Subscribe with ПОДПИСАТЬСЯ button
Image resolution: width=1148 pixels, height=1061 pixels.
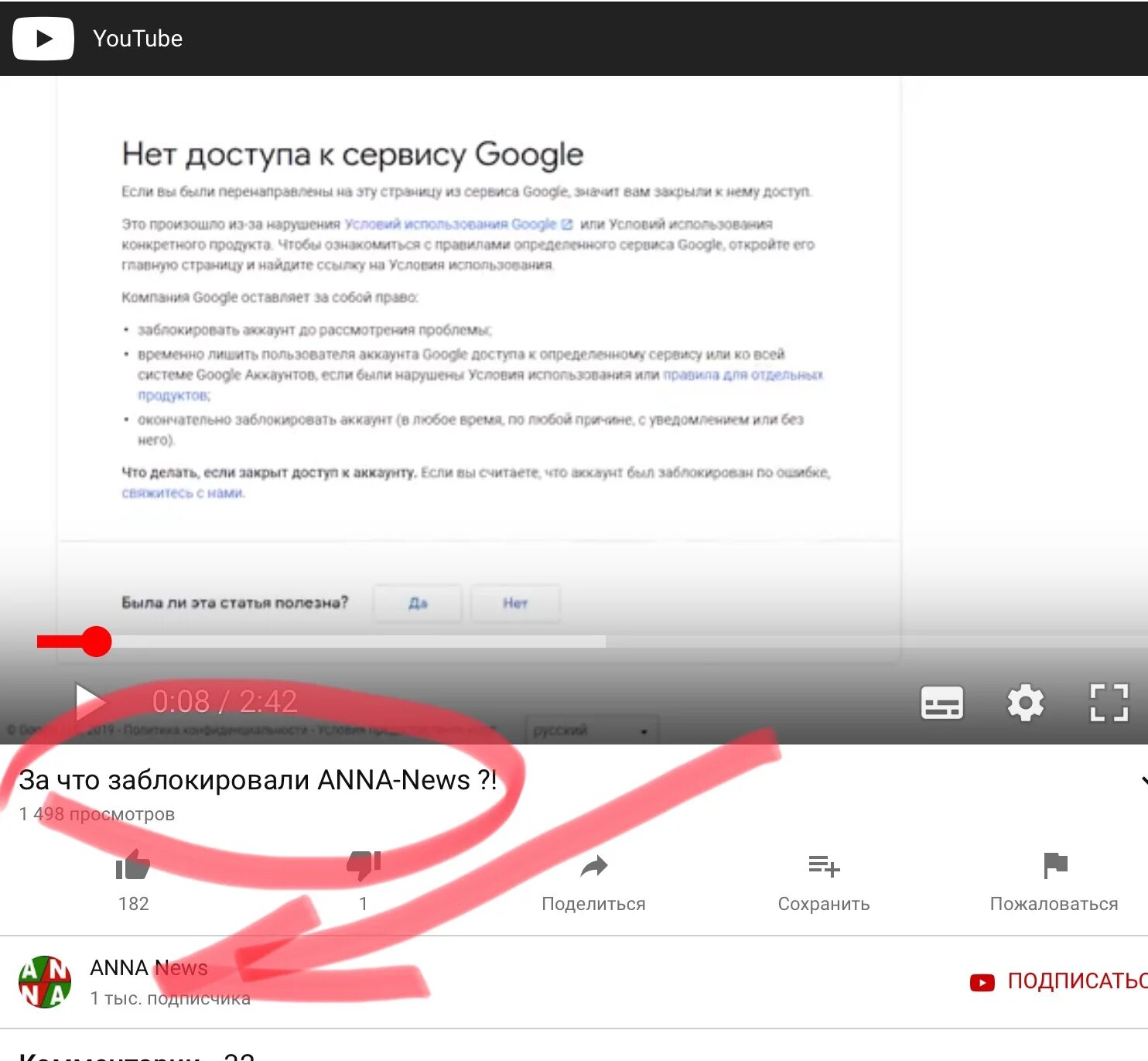tap(1059, 981)
